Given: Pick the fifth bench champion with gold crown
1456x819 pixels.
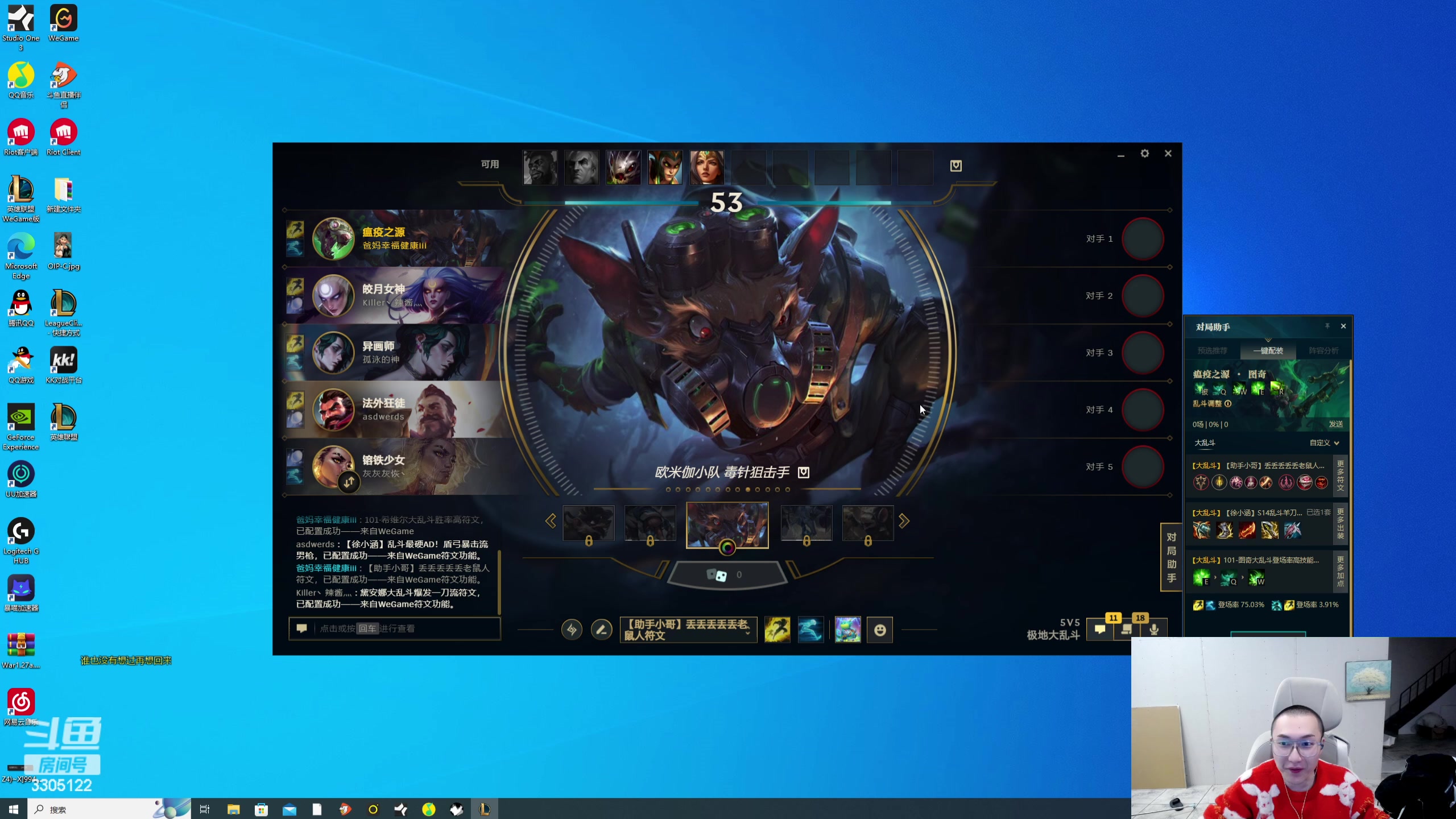Looking at the screenshot, I should point(707,167).
